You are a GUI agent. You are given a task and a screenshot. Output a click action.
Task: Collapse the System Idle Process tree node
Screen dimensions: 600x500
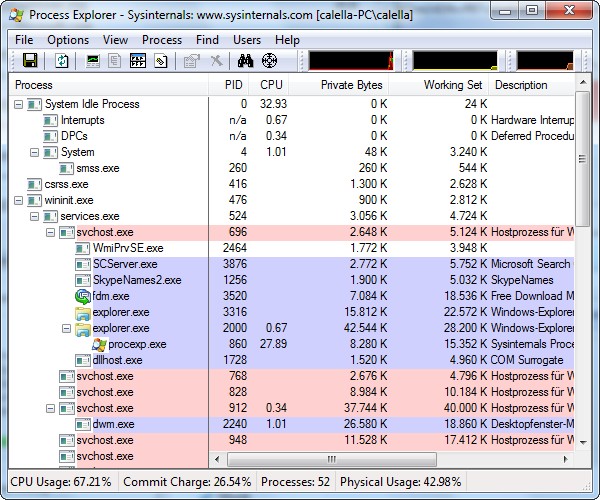click(18, 104)
